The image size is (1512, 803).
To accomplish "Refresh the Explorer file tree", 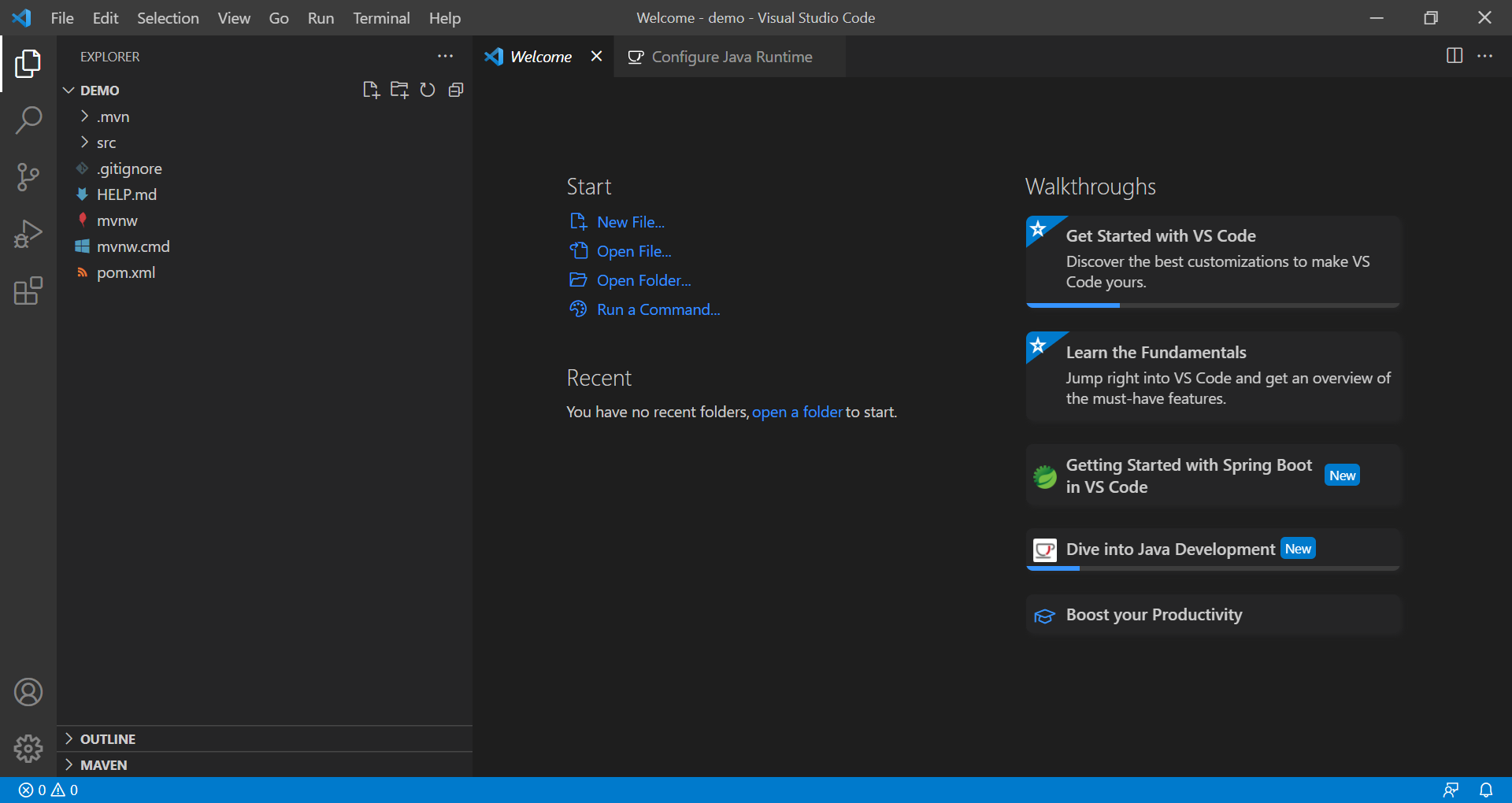I will [x=428, y=90].
